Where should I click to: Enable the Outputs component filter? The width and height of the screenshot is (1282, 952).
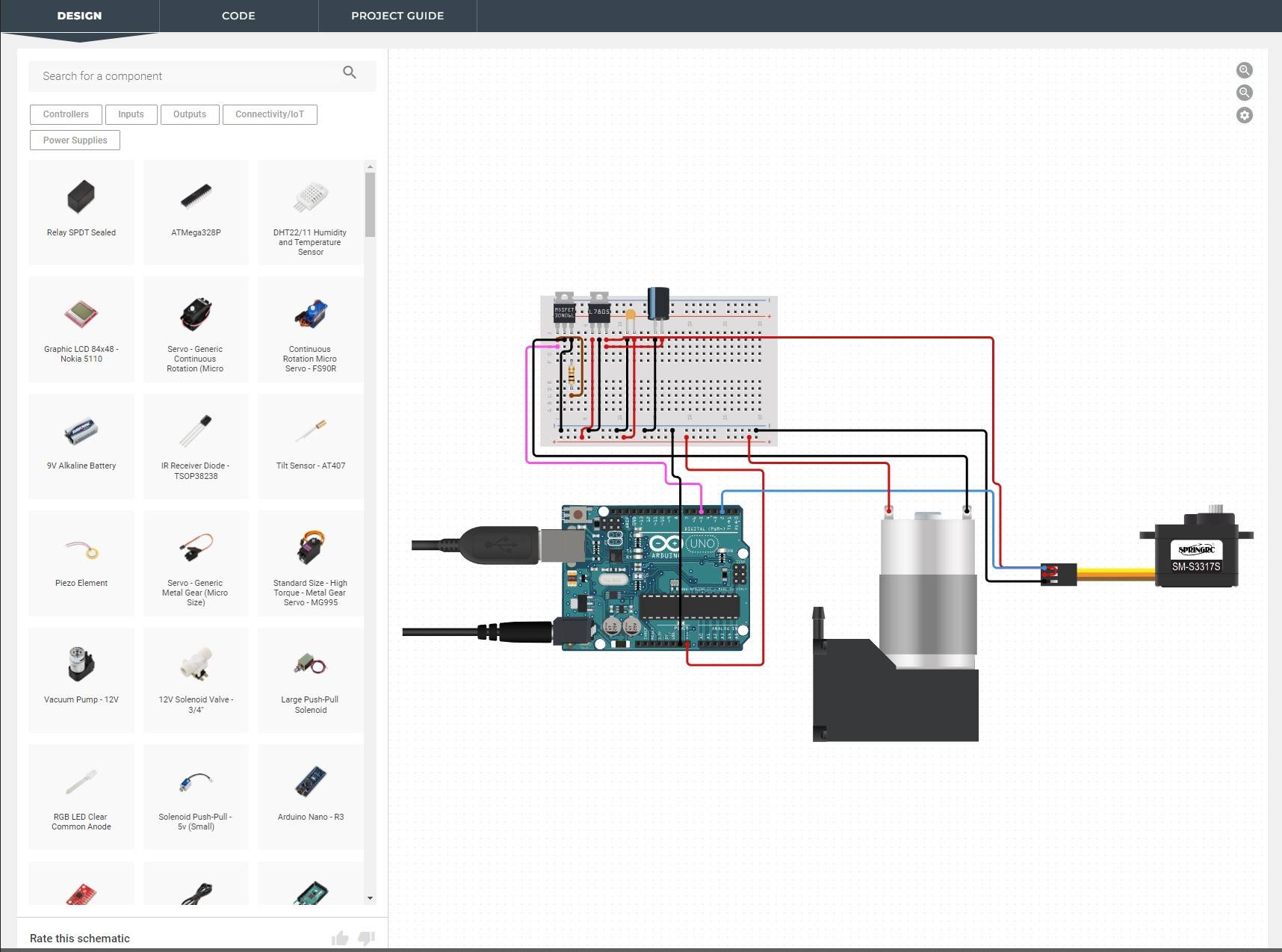click(189, 114)
